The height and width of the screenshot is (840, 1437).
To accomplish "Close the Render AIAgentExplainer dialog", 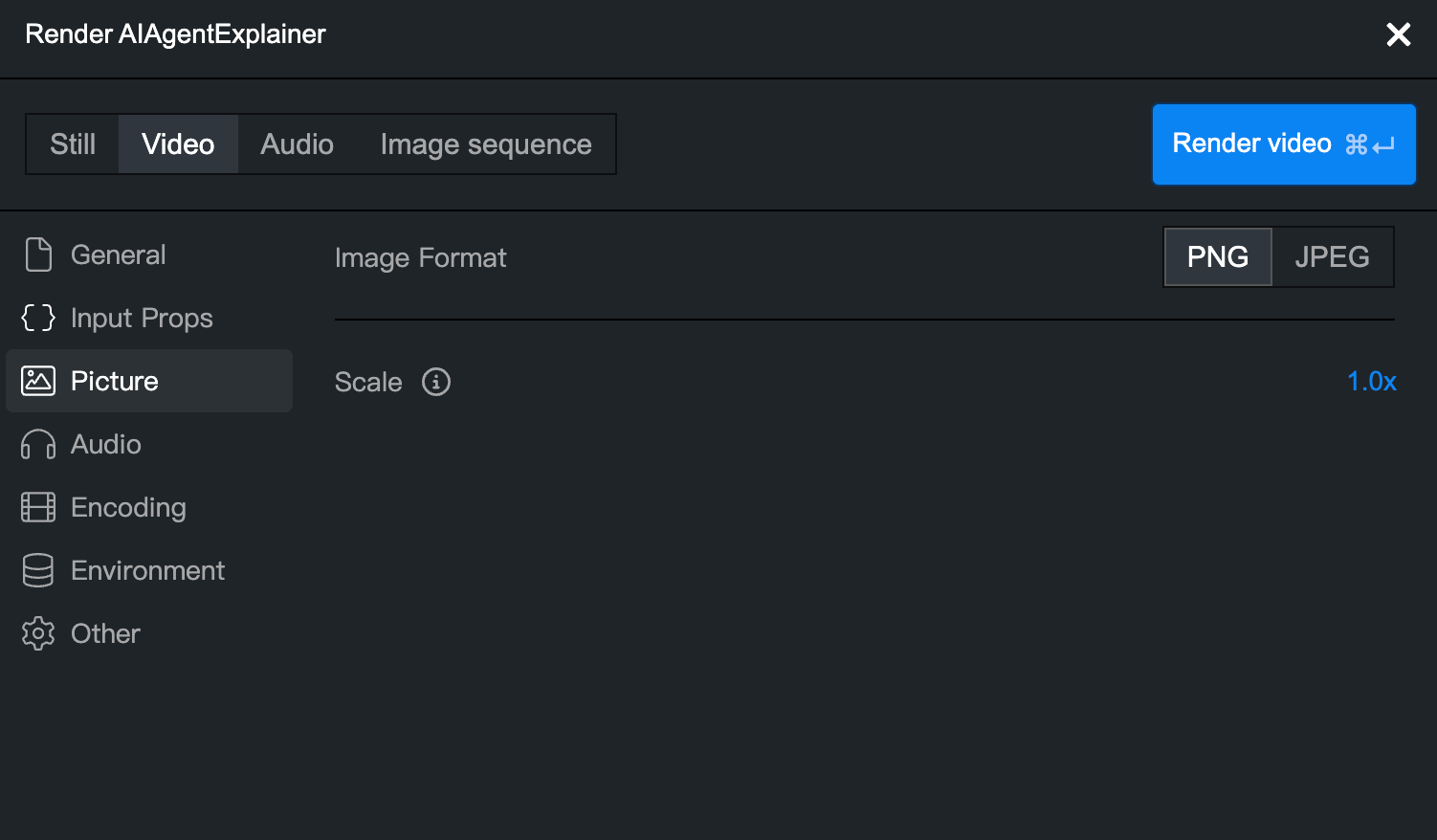I will [1399, 34].
